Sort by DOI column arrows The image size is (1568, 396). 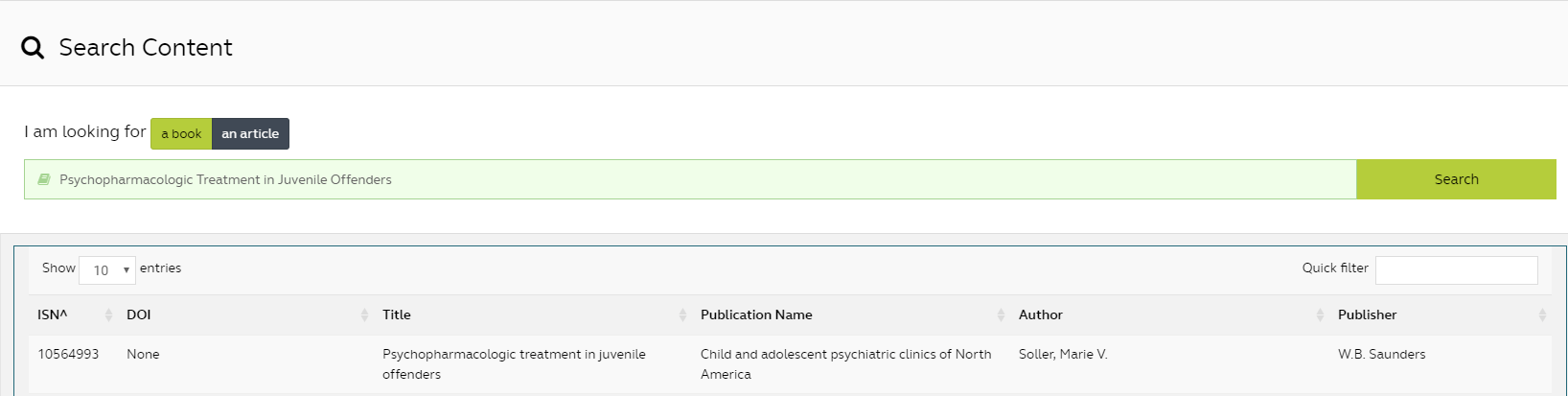364,314
